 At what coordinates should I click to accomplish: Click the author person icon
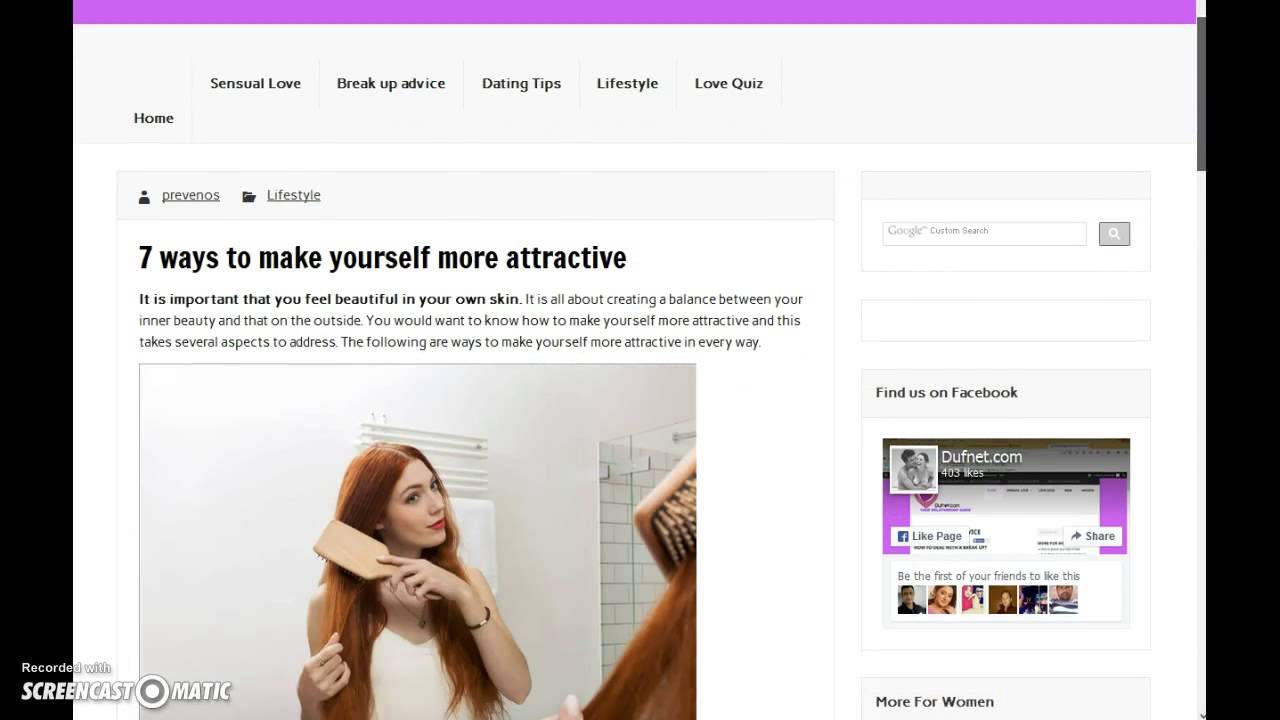pos(145,196)
